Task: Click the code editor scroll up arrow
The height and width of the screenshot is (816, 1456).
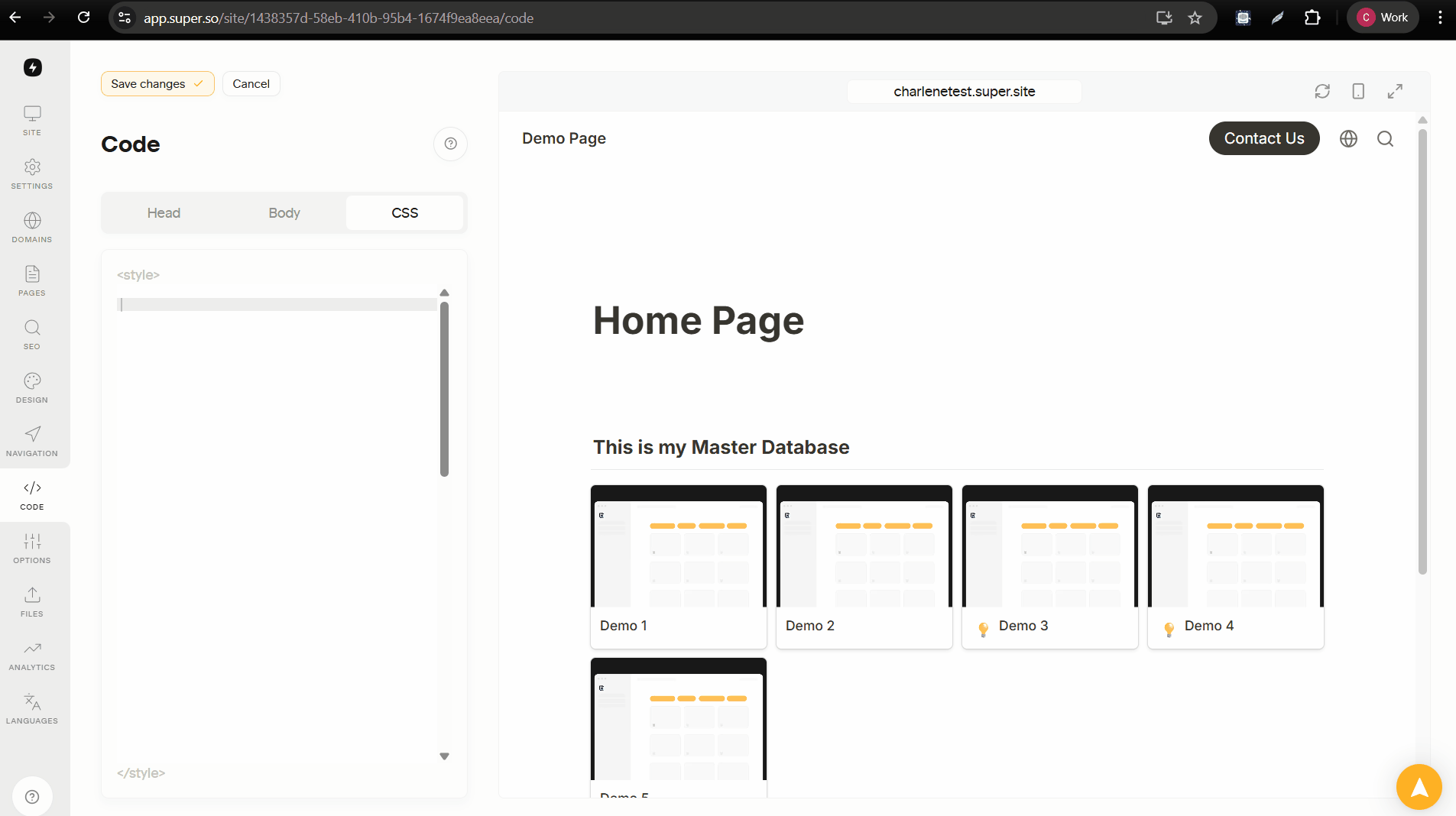Action: pos(444,293)
